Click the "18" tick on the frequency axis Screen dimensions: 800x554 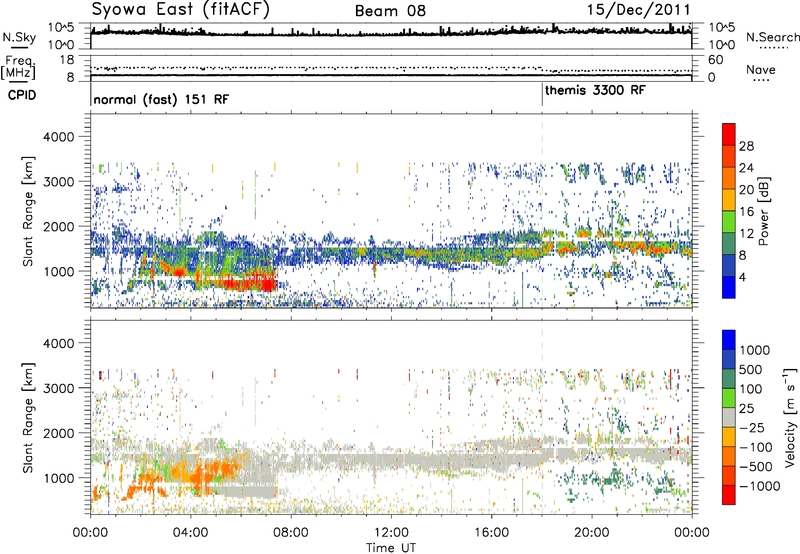click(67, 60)
